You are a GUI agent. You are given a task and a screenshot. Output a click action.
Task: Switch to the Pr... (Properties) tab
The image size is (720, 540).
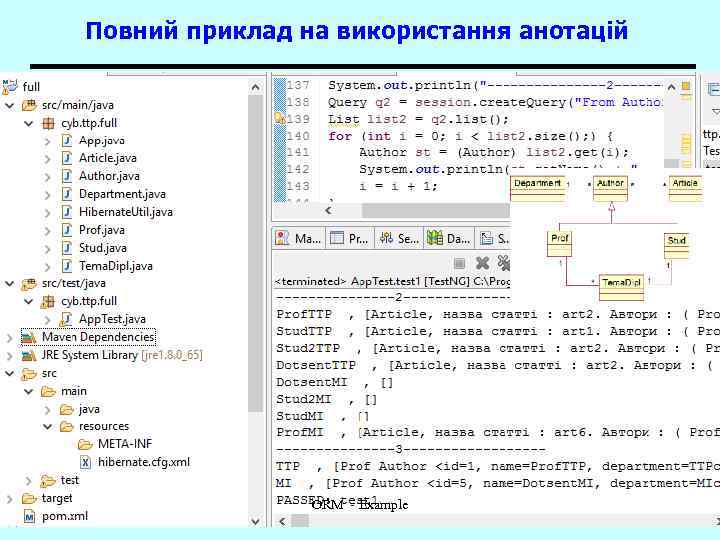pos(350,238)
